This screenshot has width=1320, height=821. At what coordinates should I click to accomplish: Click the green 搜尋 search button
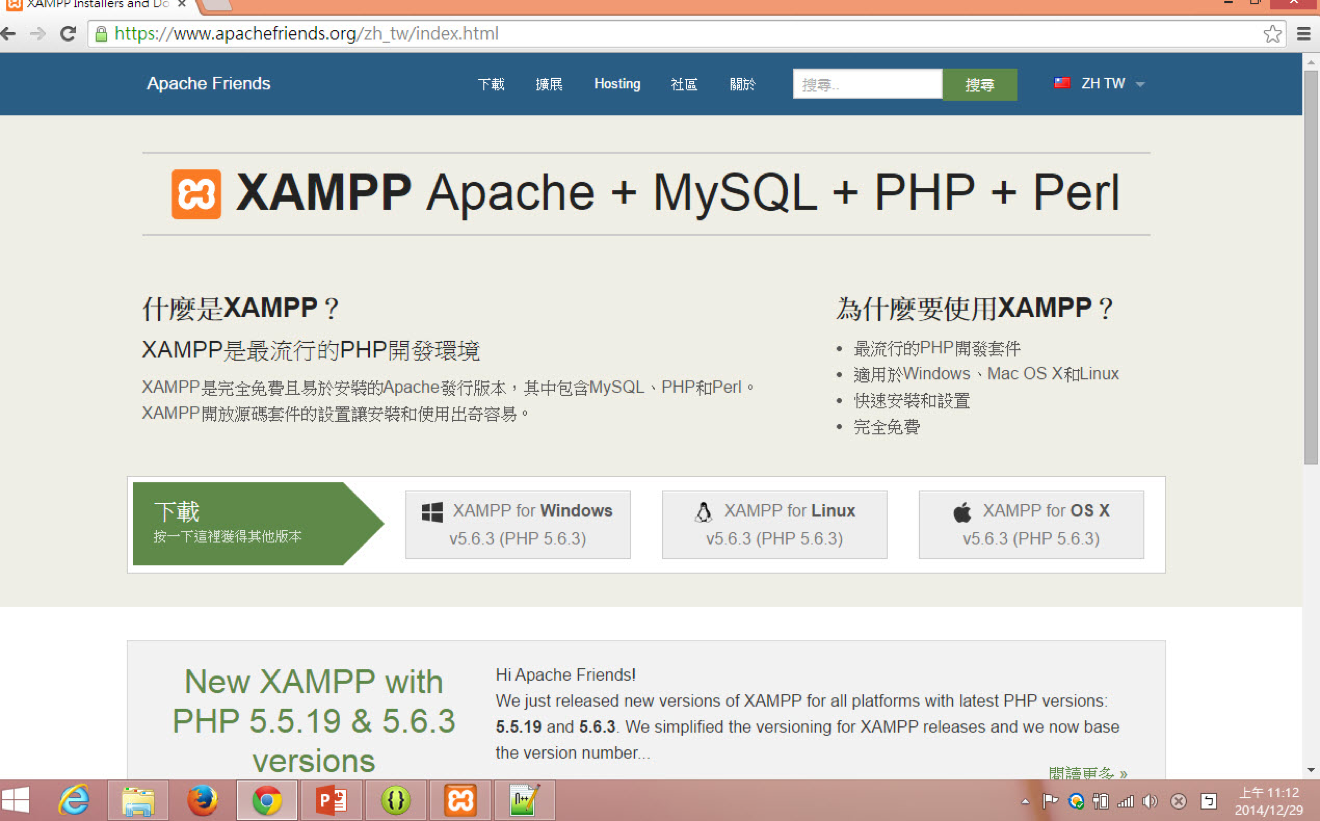pyautogui.click(x=980, y=85)
